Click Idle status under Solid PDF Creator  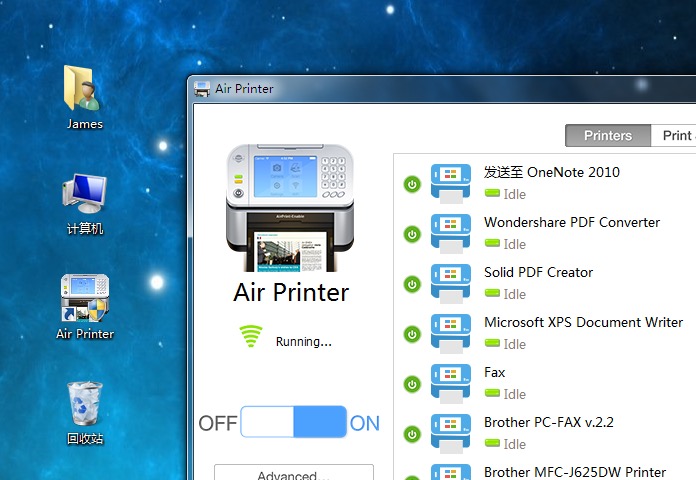(514, 294)
